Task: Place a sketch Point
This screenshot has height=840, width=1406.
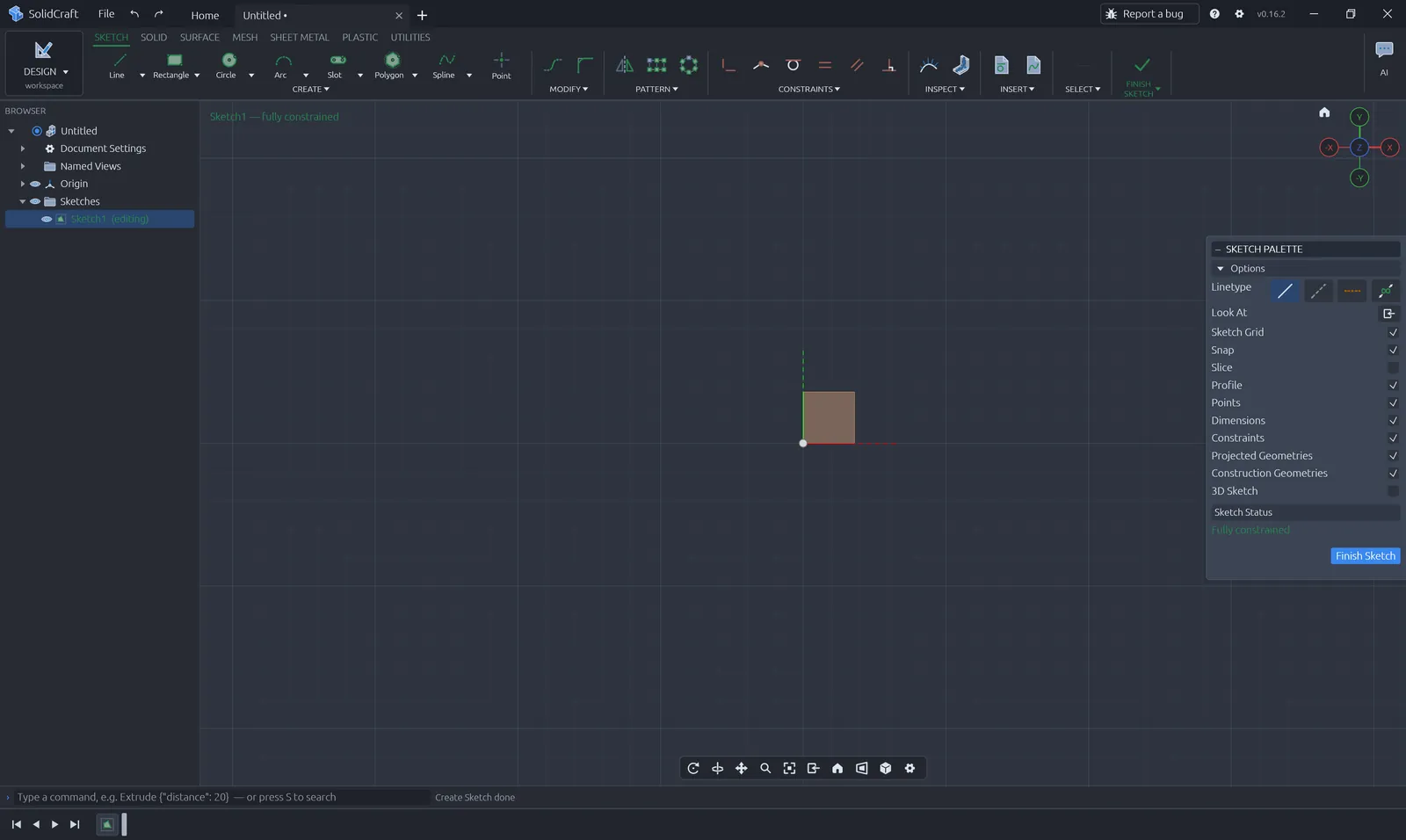Action: pyautogui.click(x=501, y=65)
